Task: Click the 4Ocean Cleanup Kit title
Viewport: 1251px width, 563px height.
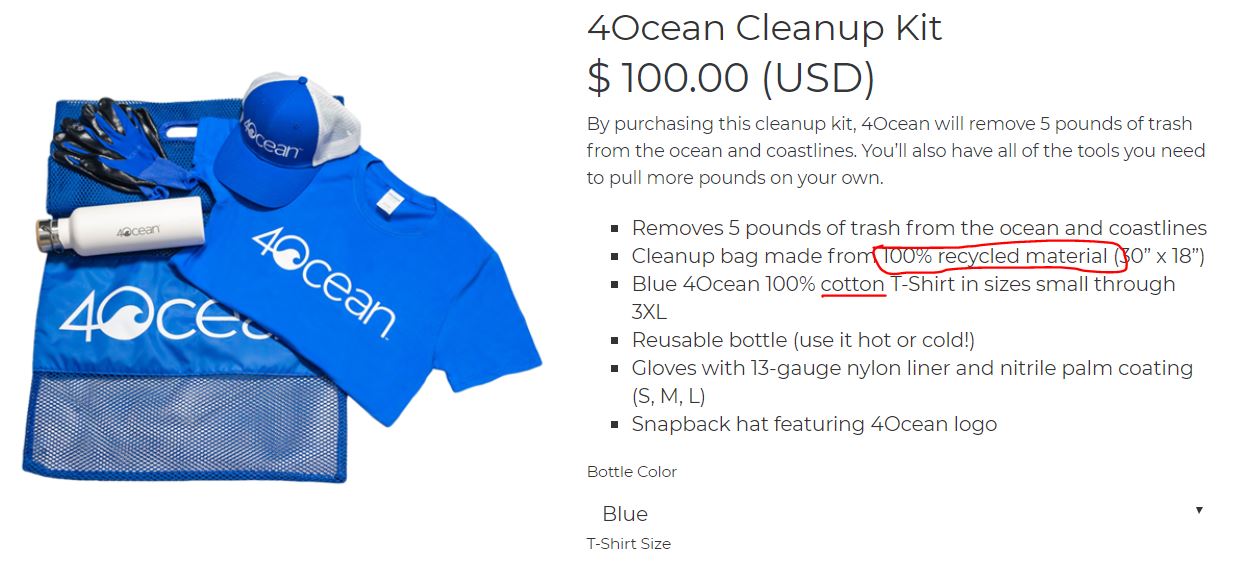Action: click(764, 28)
